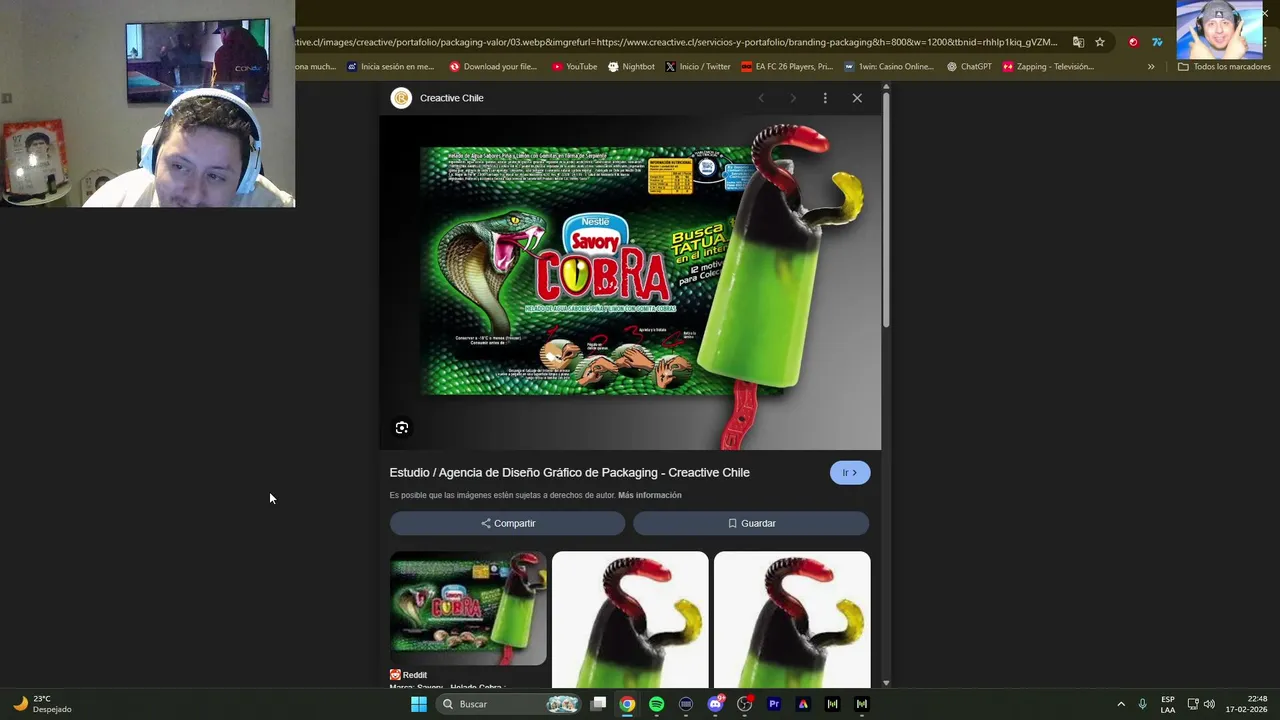Go to next image with right chevron

point(793,98)
